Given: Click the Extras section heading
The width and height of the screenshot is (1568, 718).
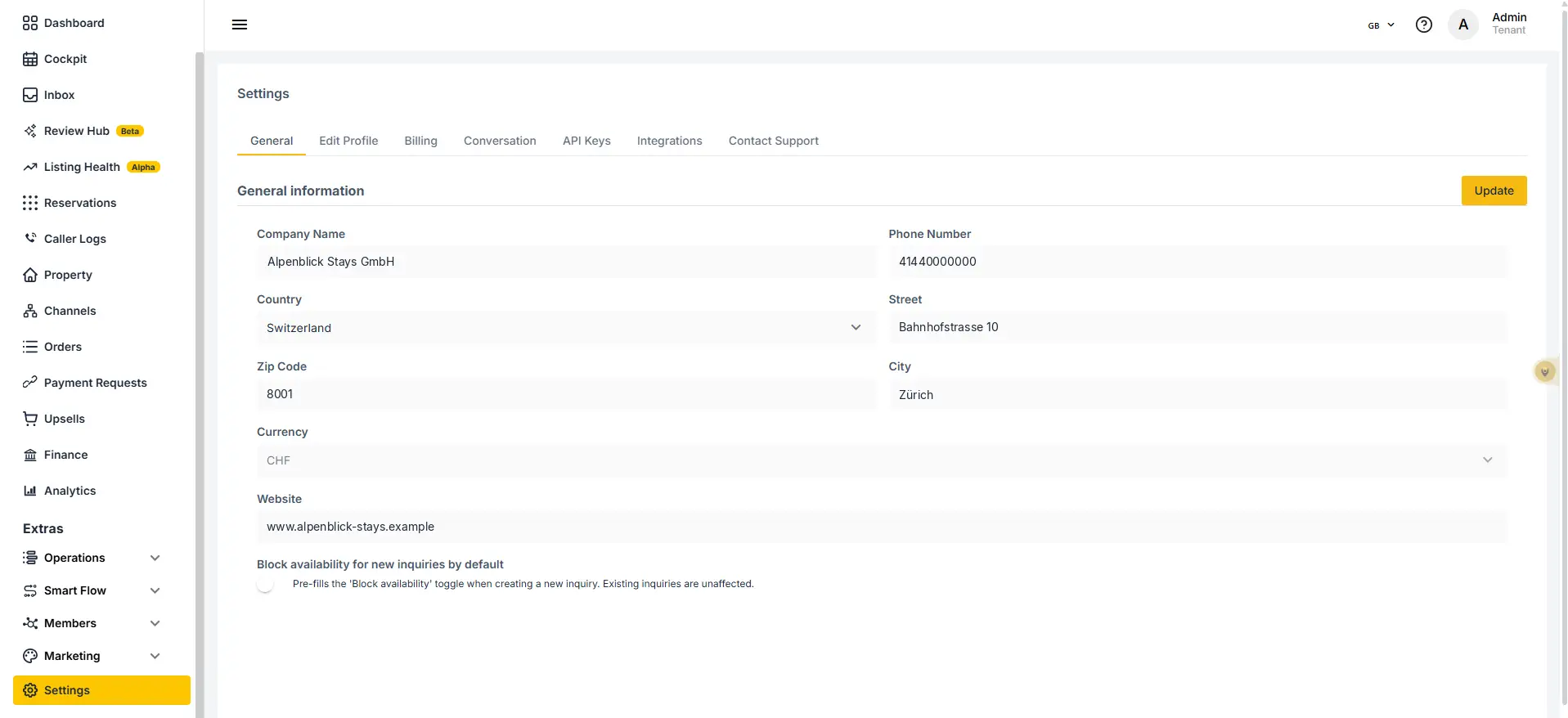Looking at the screenshot, I should point(43,528).
